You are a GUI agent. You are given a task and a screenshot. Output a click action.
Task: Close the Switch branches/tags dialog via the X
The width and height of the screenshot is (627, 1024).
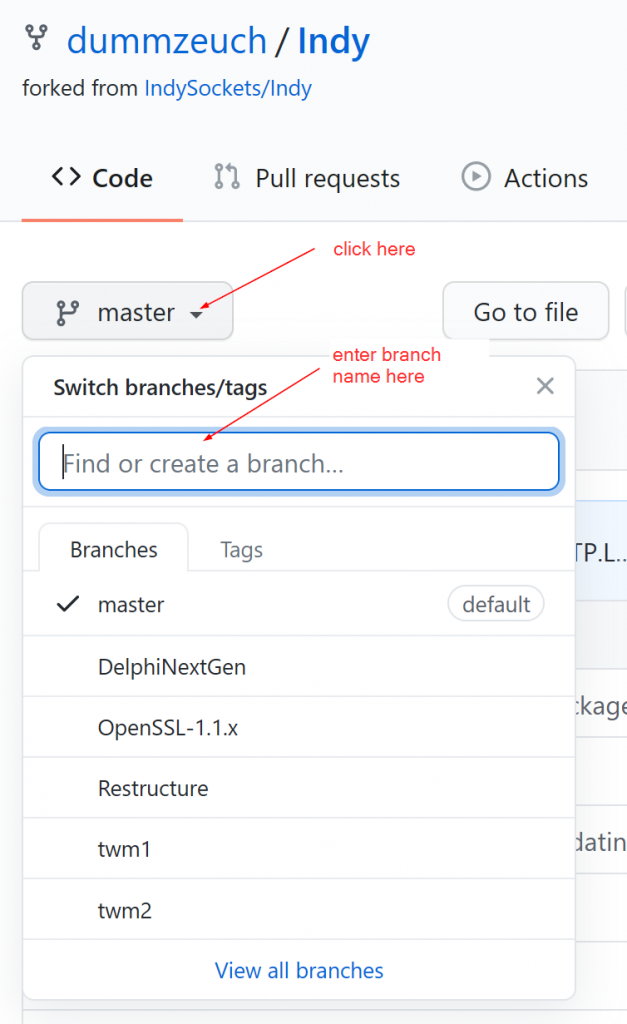(545, 386)
